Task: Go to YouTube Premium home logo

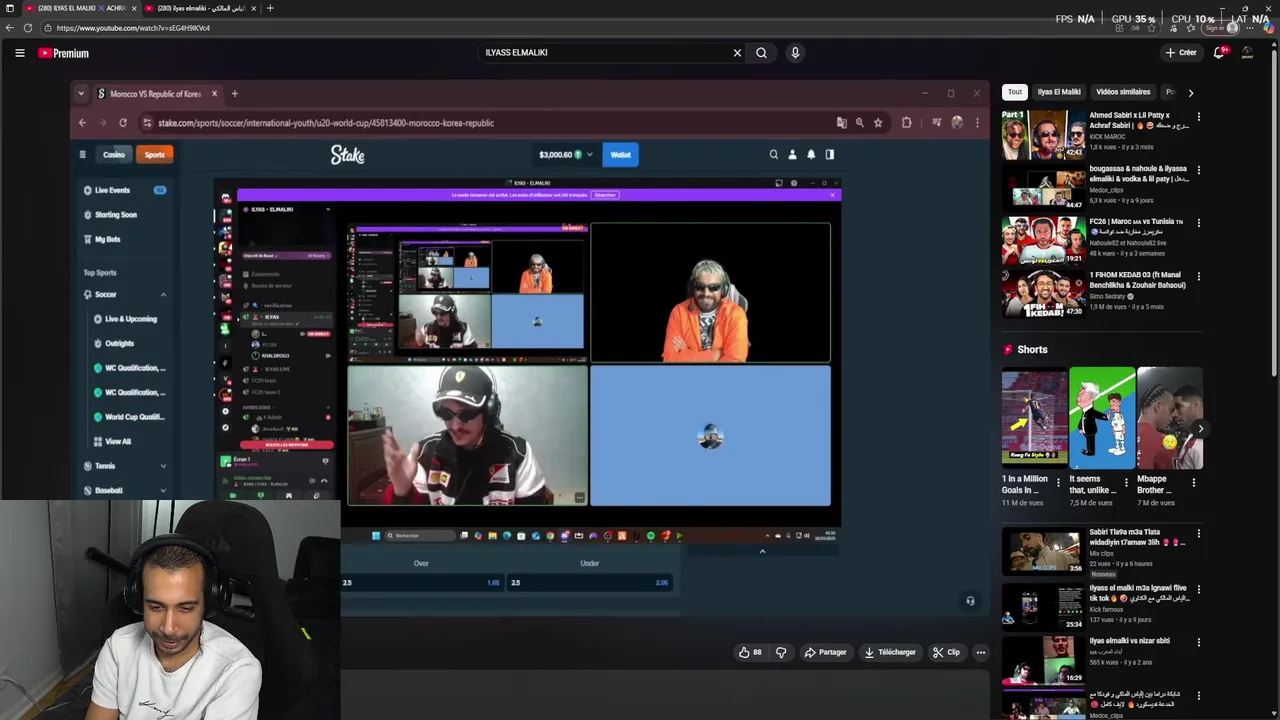Action: [64, 53]
